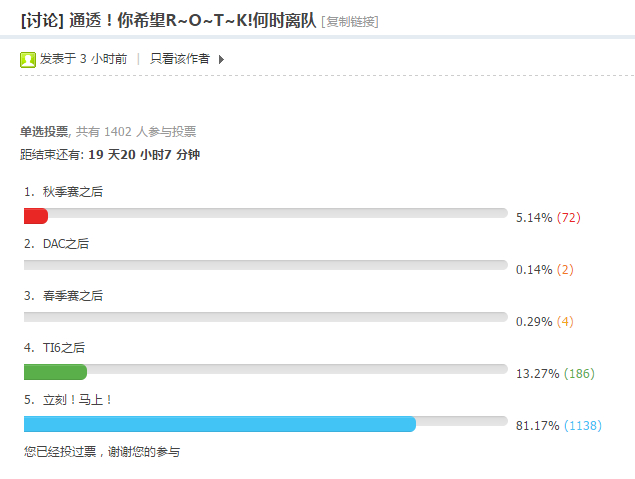
Task: Click the 只看该作者 link
Action: pos(180,59)
